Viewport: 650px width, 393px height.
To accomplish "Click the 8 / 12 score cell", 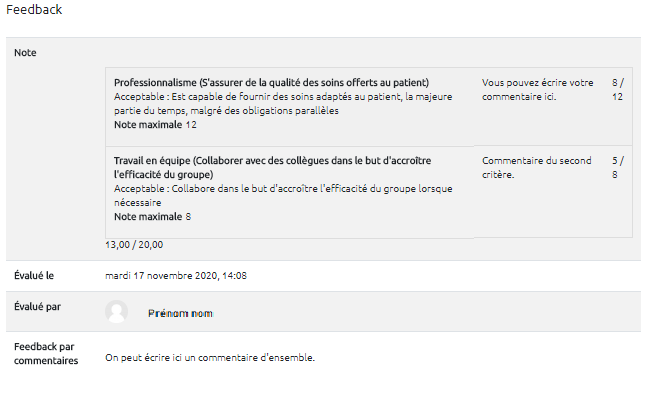I will click(x=618, y=90).
